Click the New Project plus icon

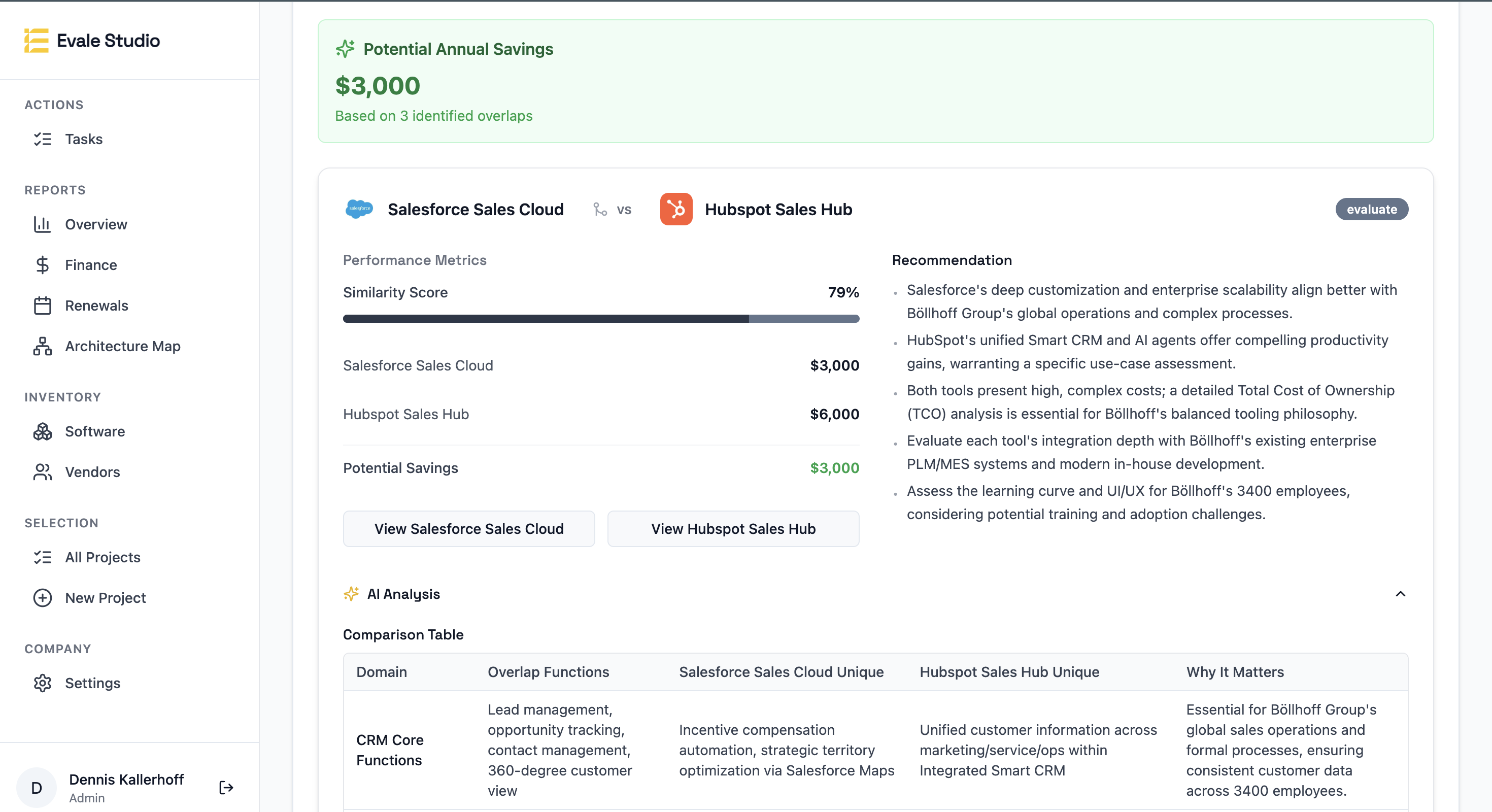point(42,598)
